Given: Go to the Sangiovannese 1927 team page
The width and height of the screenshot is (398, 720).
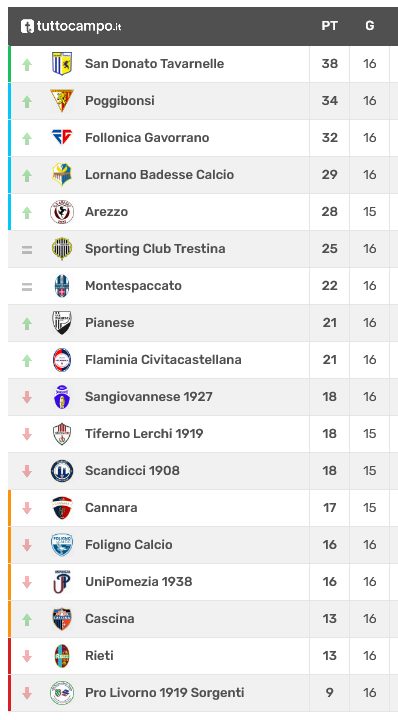Looking at the screenshot, I should tap(149, 396).
